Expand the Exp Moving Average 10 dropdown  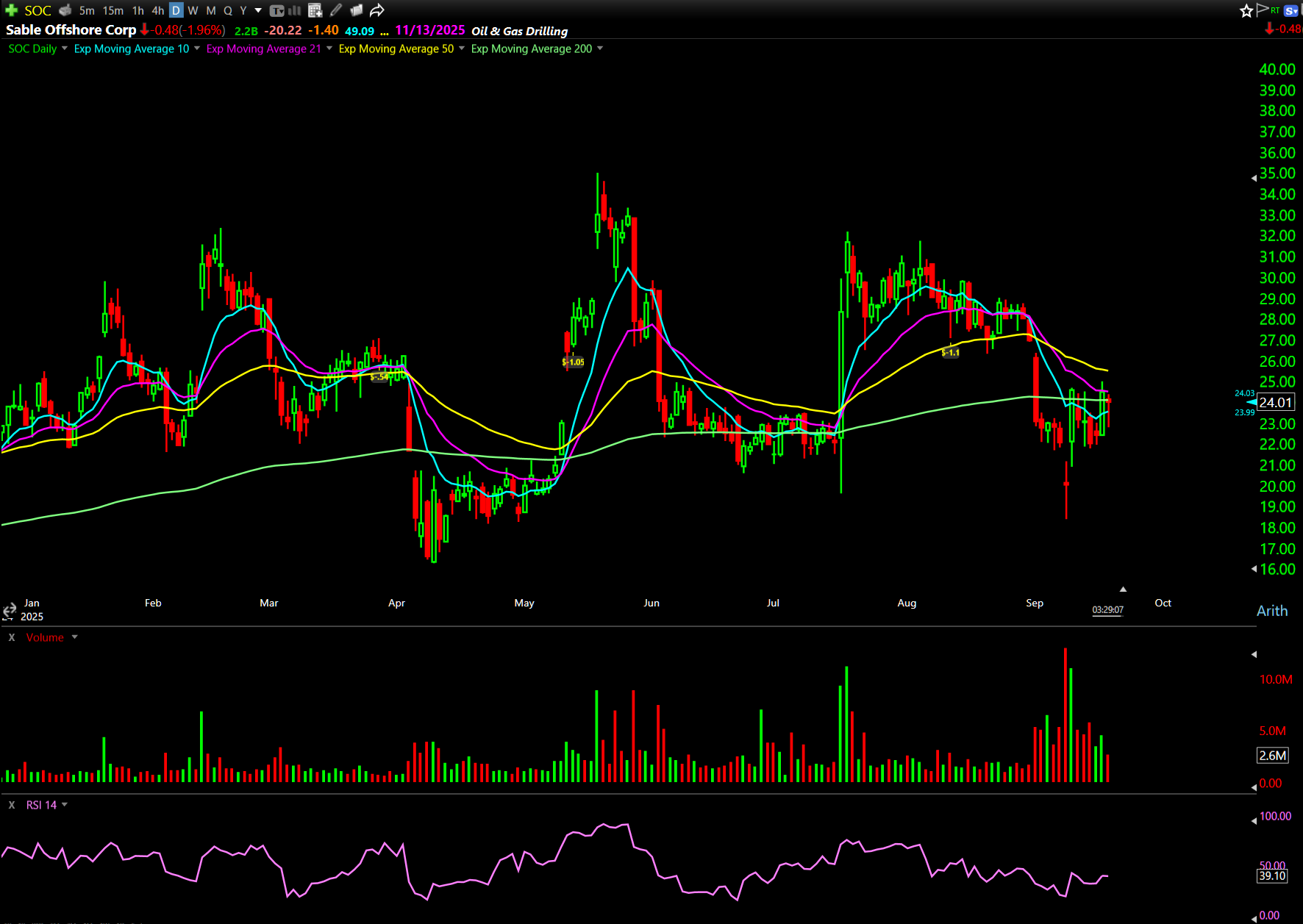click(197, 49)
